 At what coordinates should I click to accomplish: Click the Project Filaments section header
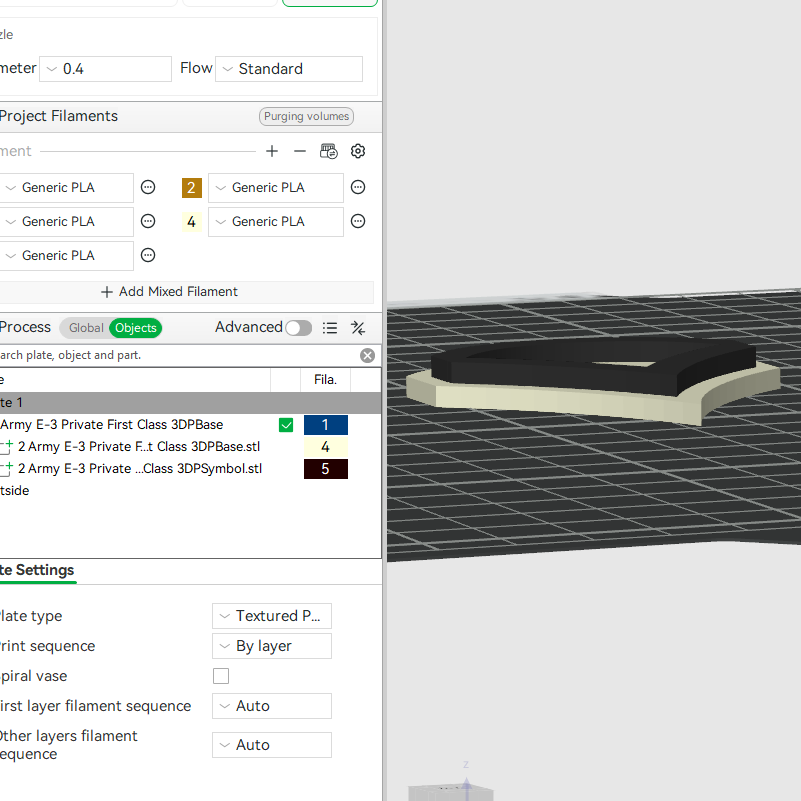[59, 116]
